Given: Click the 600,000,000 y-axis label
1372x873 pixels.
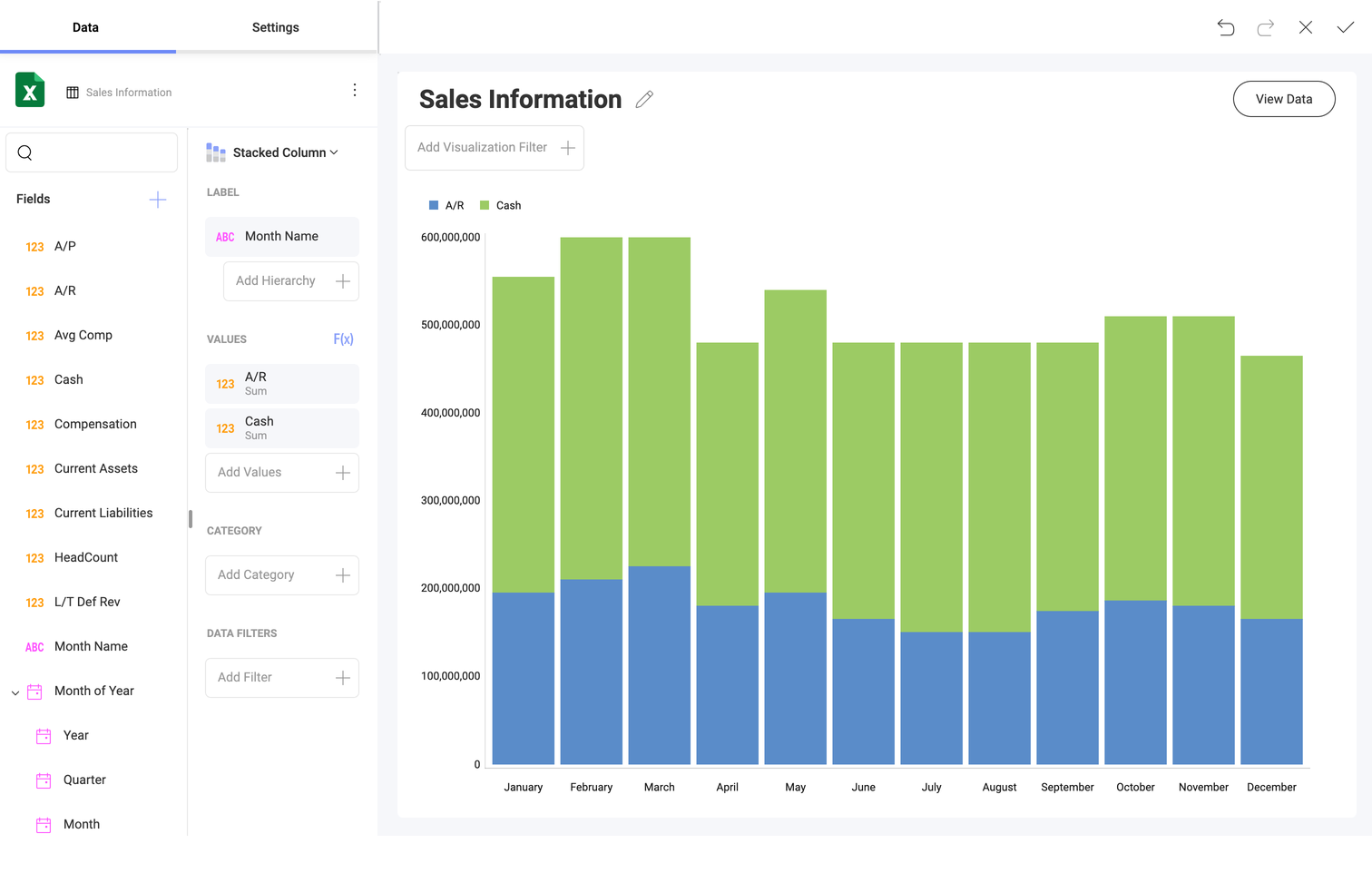Looking at the screenshot, I should tap(450, 238).
